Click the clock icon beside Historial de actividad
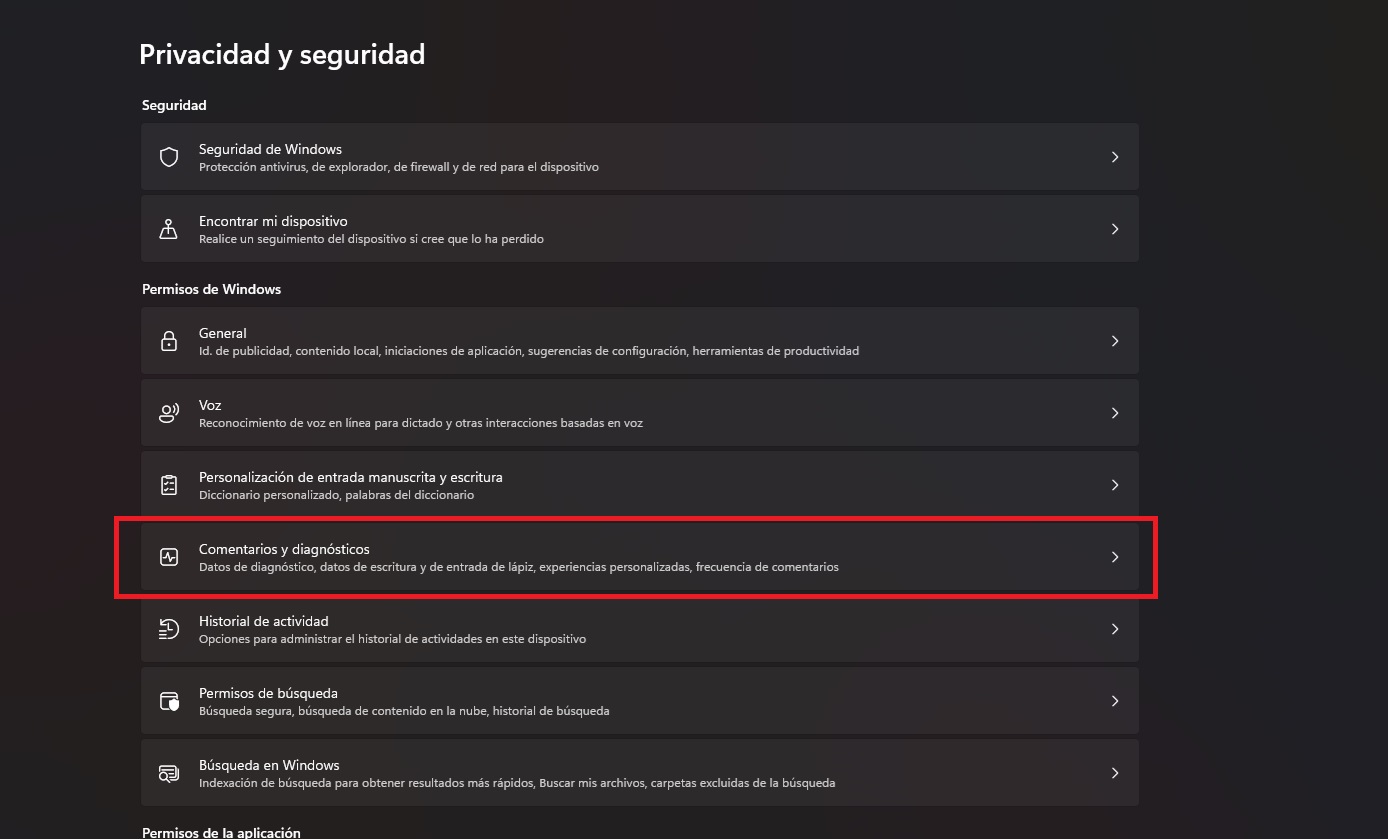 pyautogui.click(x=169, y=629)
